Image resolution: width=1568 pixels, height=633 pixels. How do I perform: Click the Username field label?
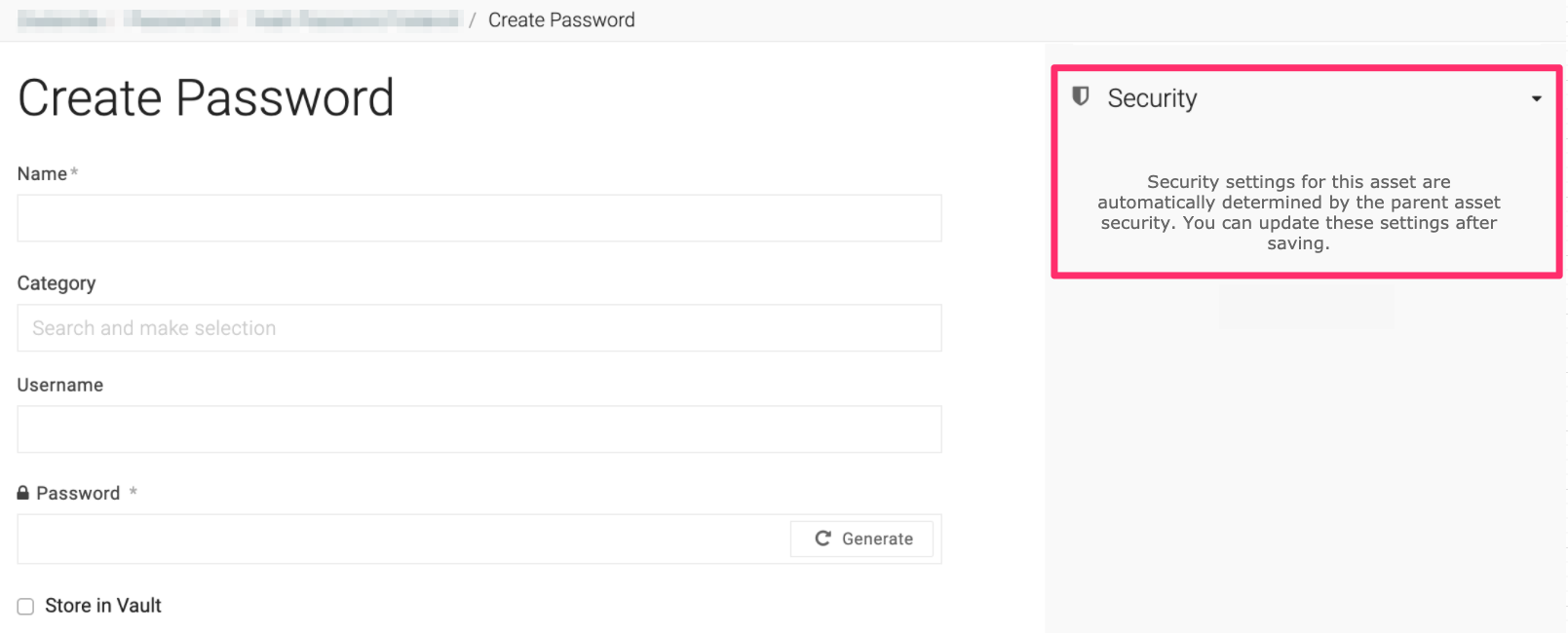coord(60,385)
